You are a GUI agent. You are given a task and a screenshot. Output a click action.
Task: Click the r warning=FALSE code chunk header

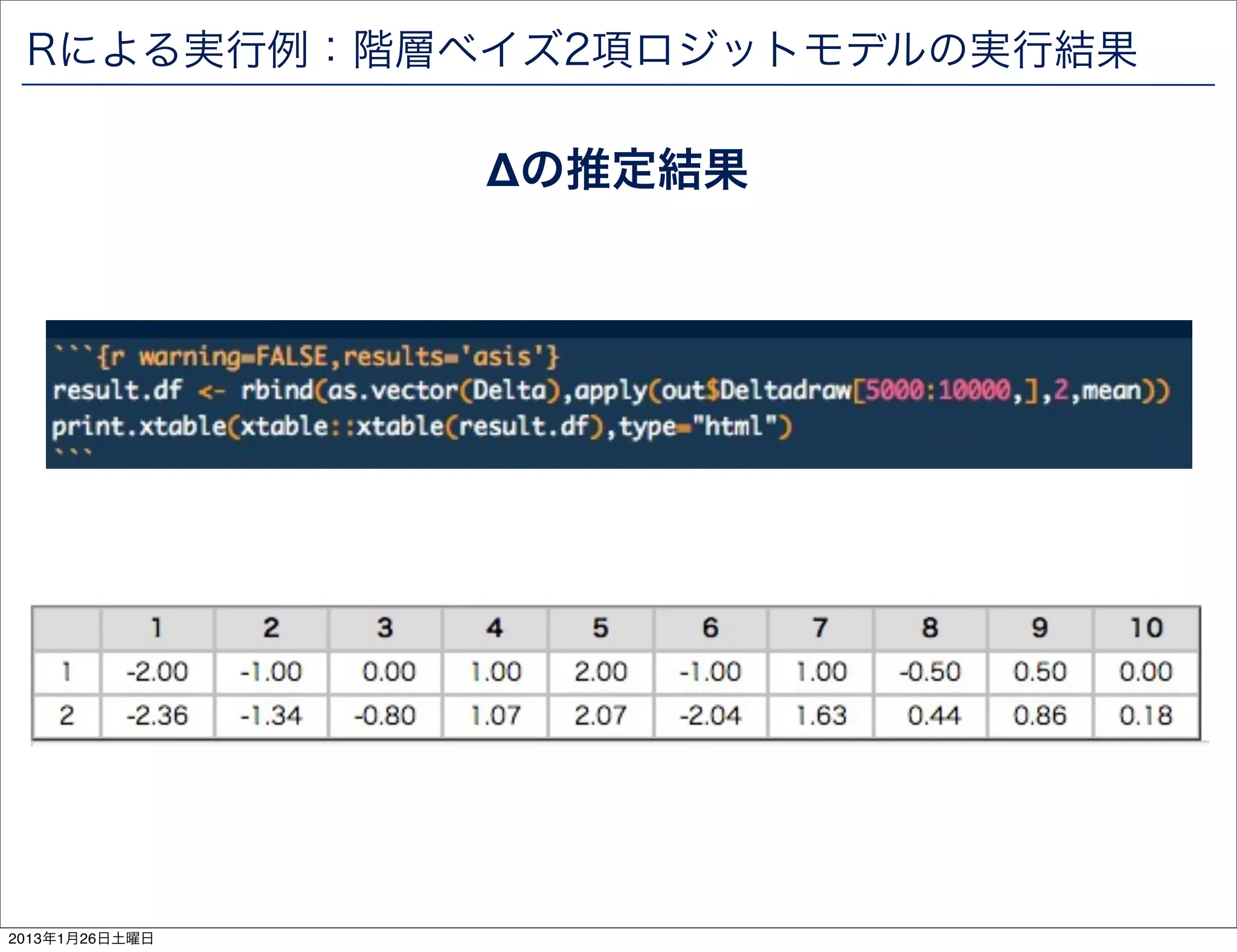(307, 357)
